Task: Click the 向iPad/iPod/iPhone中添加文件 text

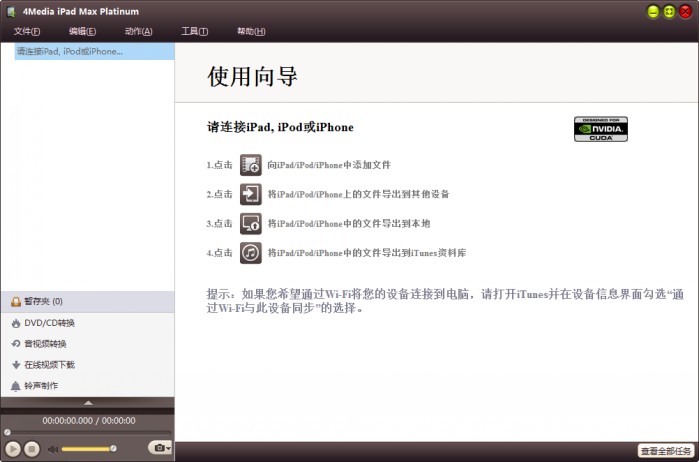Action: [329, 165]
